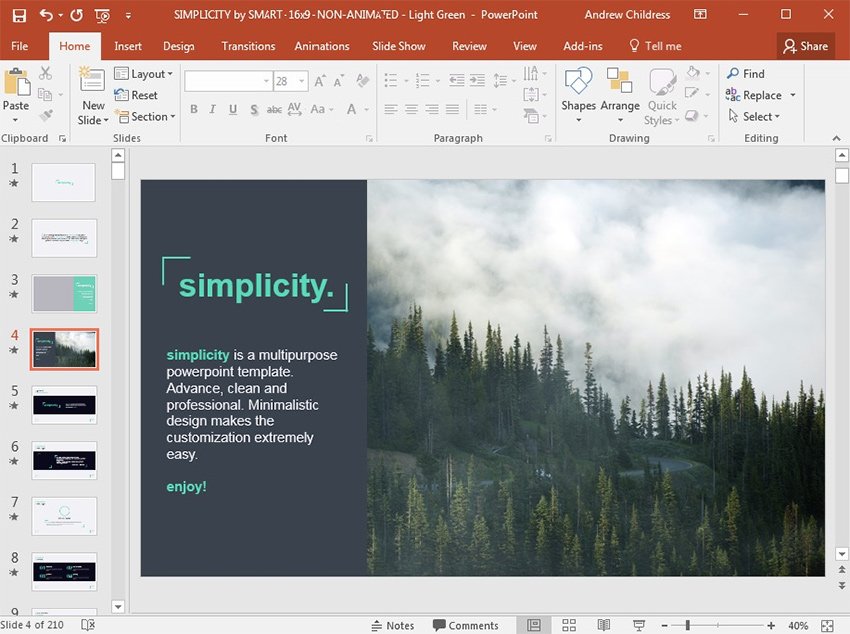This screenshot has width=850, height=634.
Task: Expand the Section dropdown
Action: 147,117
